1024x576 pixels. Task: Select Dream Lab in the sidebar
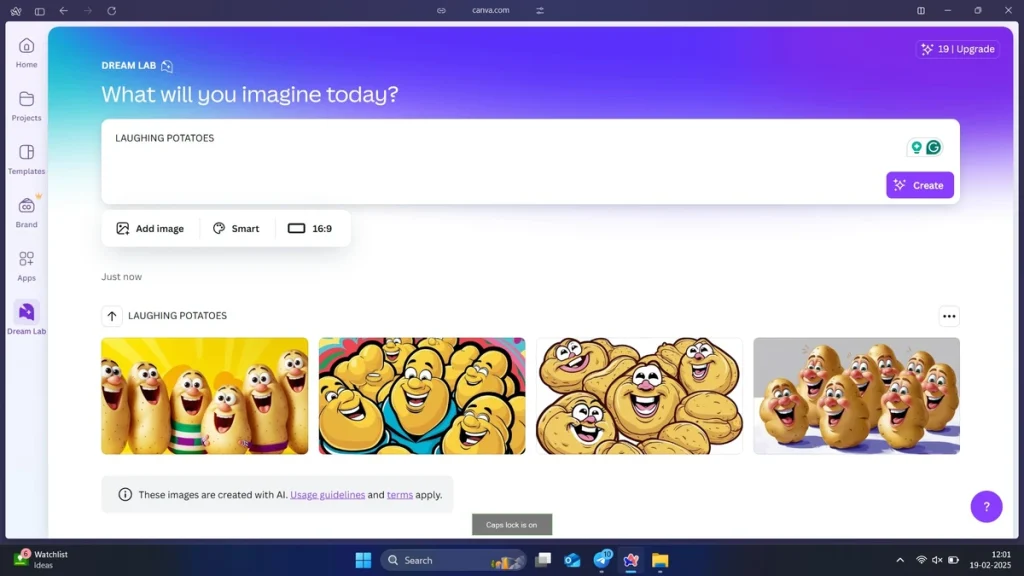point(26,319)
